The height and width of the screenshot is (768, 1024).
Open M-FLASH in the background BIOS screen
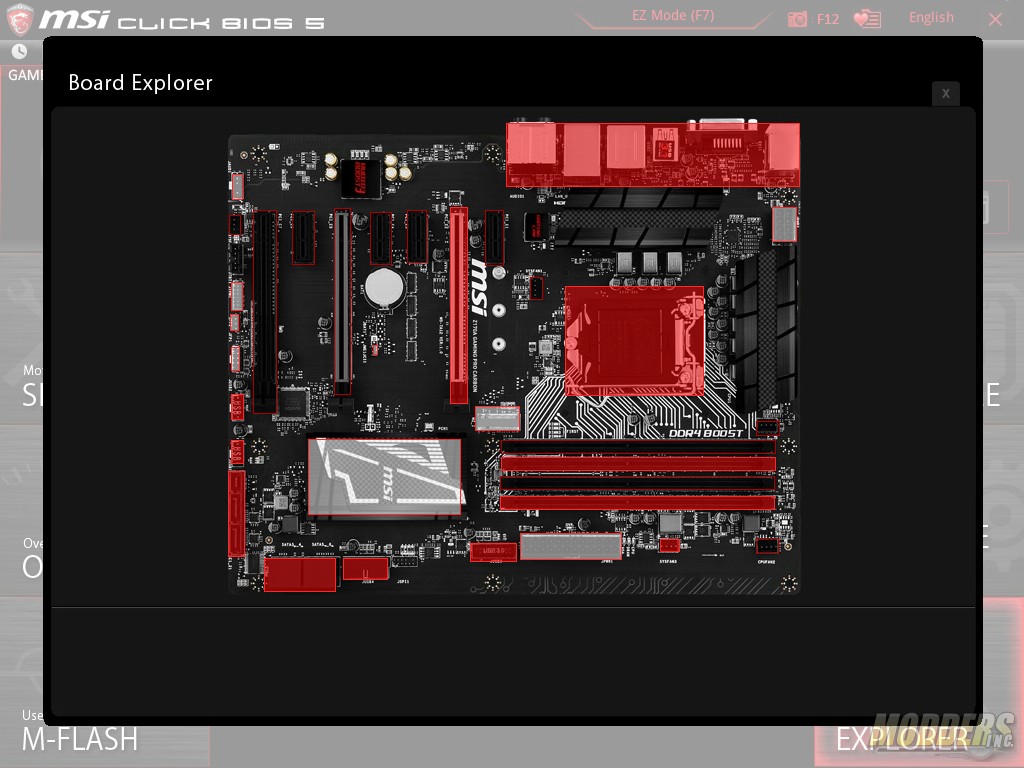click(80, 740)
